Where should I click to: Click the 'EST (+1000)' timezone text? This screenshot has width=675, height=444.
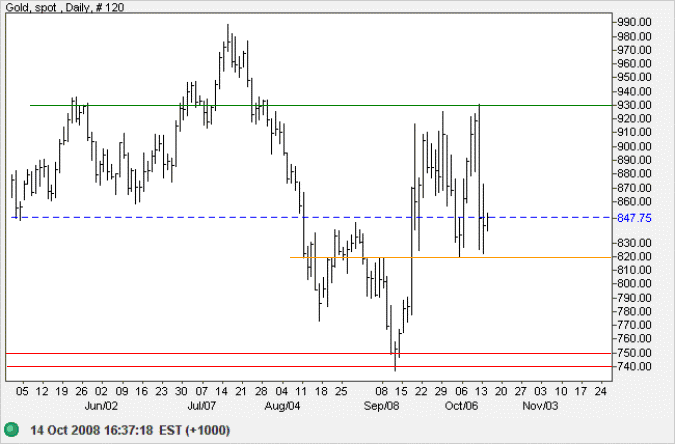pos(195,430)
